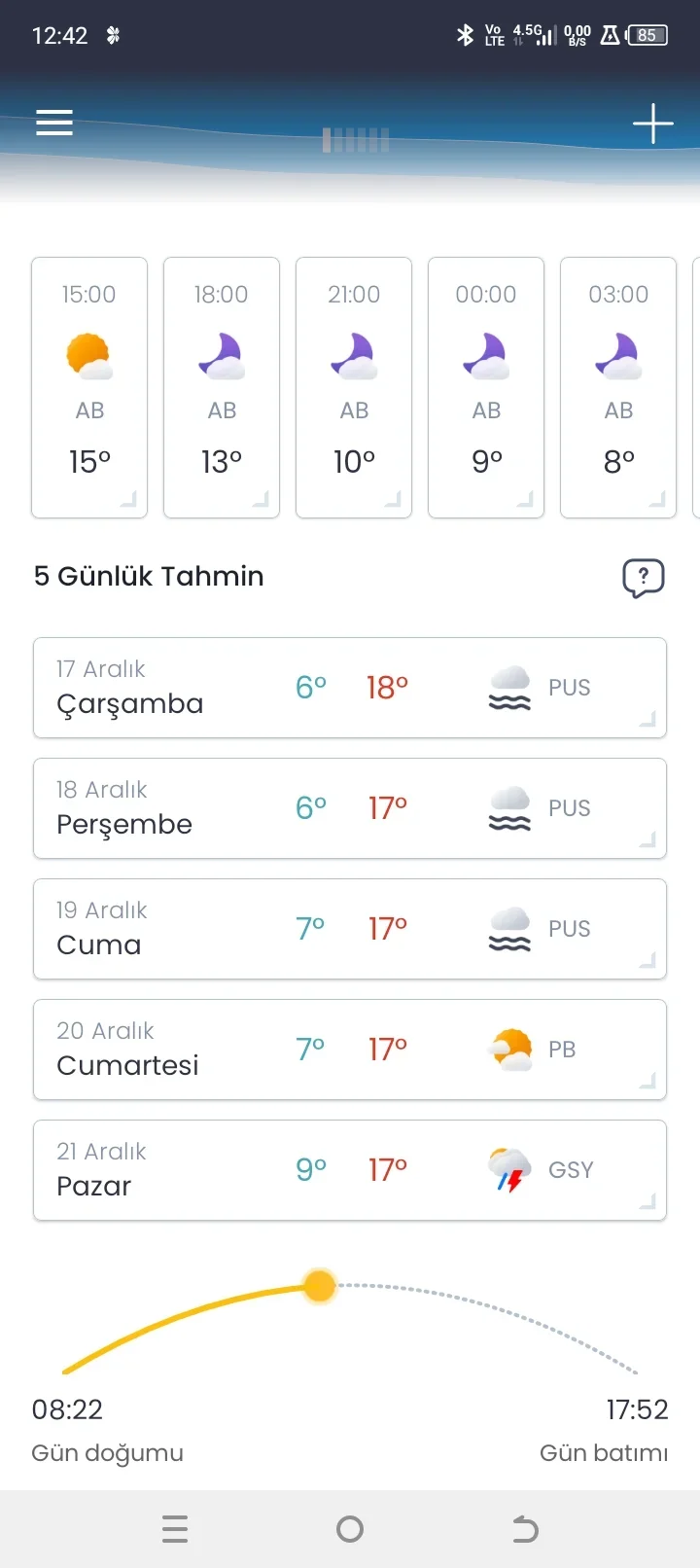Select the 19 Aralık Cuma row
Image resolution: width=700 pixels, height=1568 pixels.
[350, 929]
